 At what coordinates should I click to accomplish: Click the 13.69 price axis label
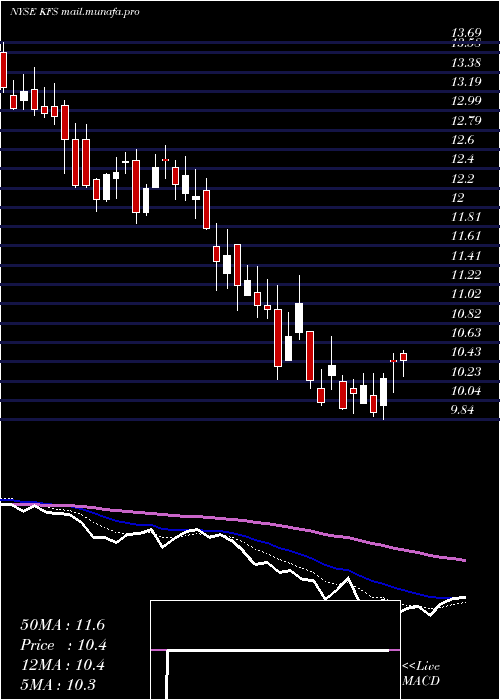pyautogui.click(x=466, y=33)
